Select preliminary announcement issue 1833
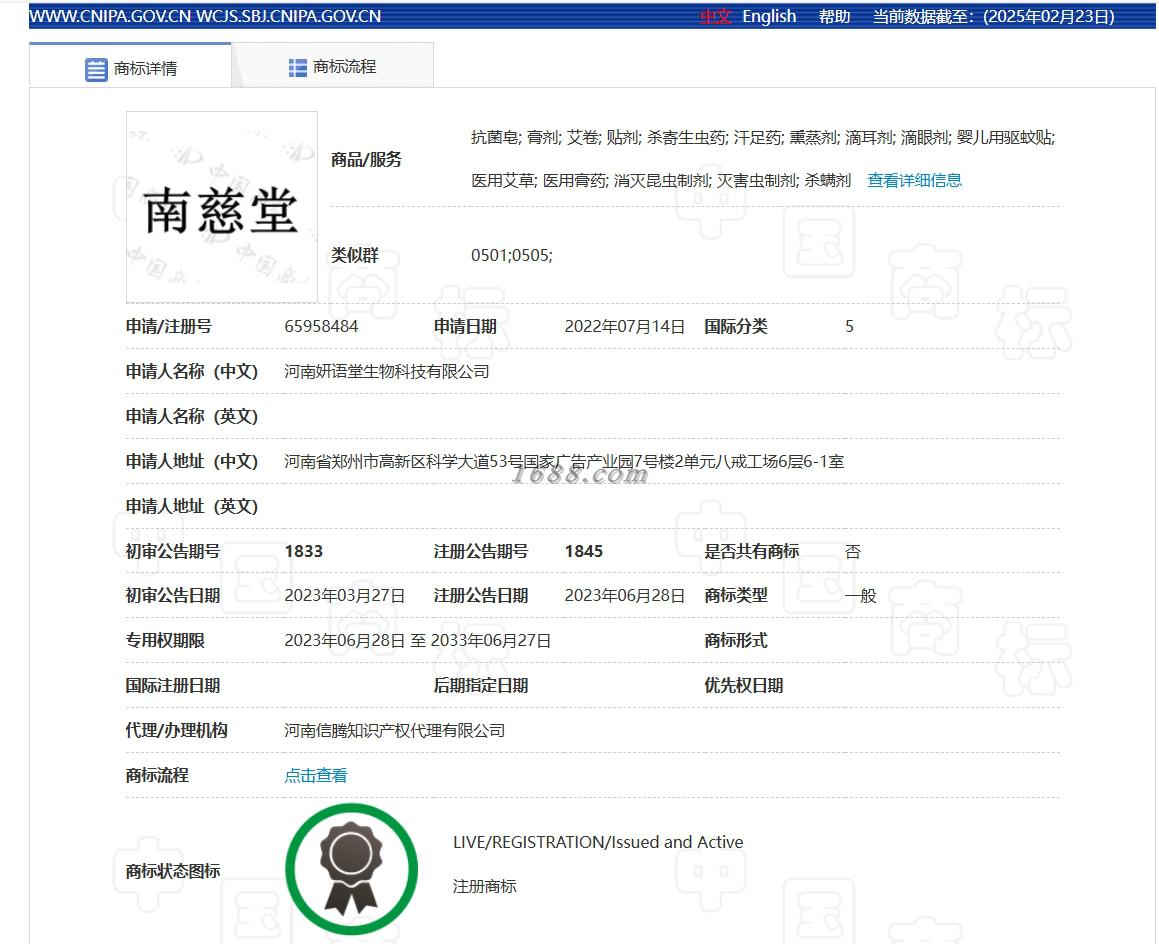The width and height of the screenshot is (1159, 944). tap(304, 551)
